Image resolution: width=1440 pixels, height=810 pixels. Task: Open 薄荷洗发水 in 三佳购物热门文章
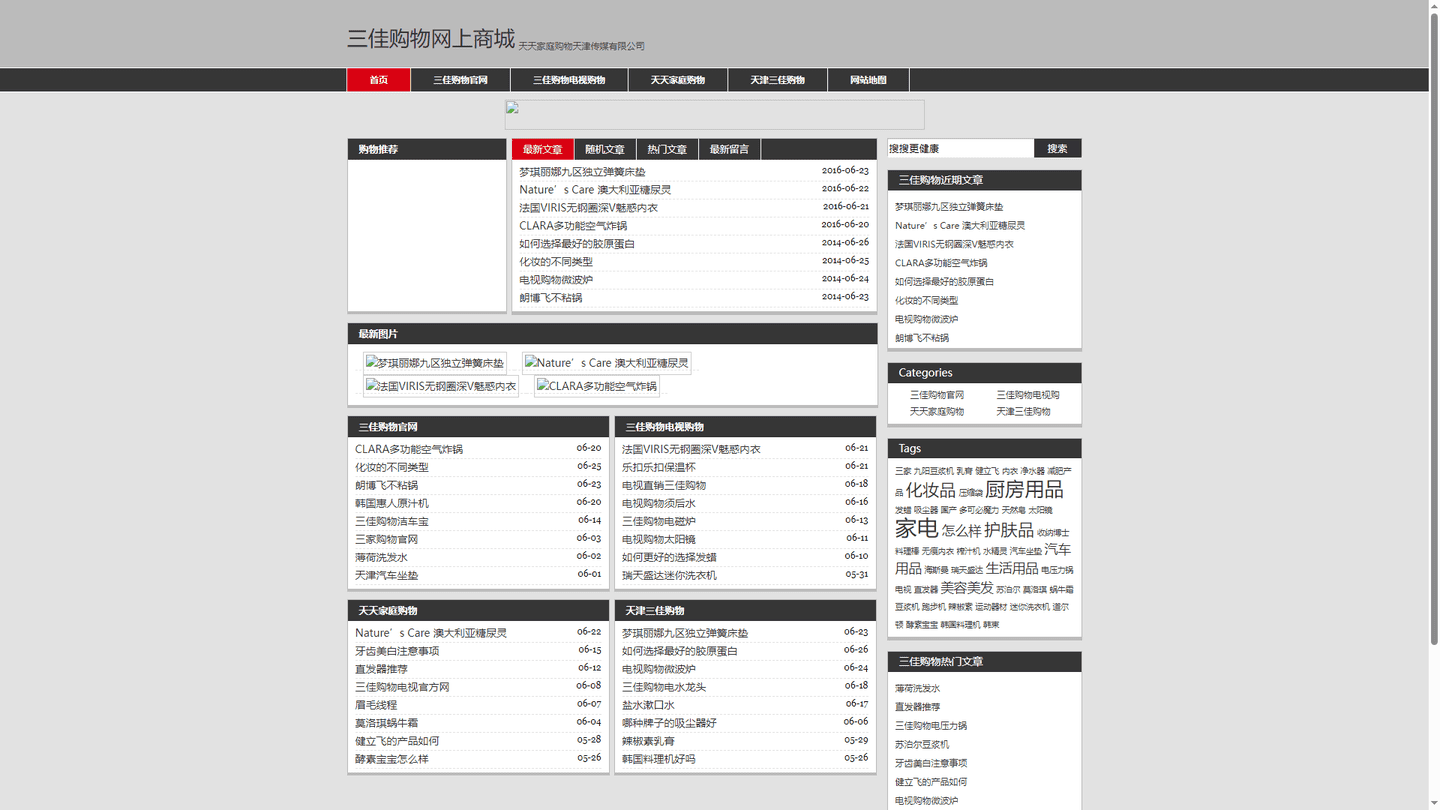tap(917, 688)
